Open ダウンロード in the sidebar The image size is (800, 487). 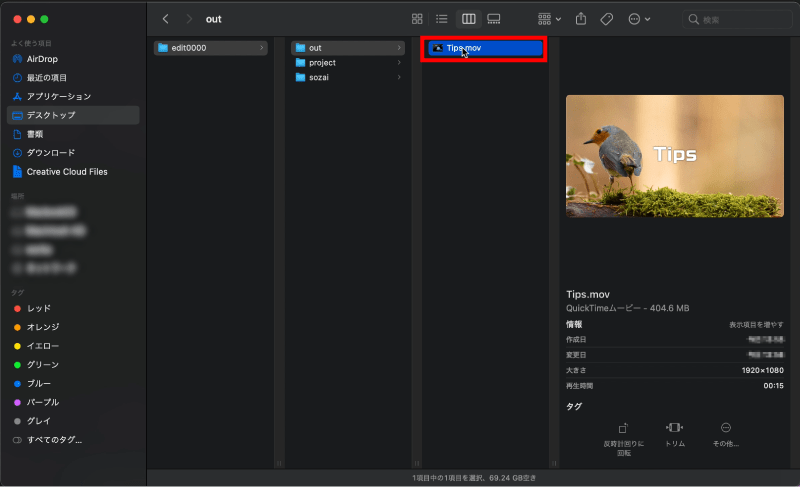(73, 152)
